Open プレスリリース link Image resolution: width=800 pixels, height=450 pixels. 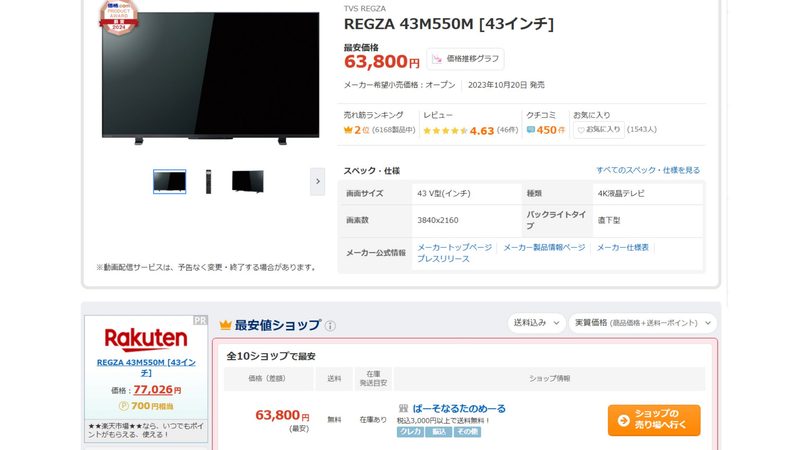pyautogui.click(x=443, y=259)
